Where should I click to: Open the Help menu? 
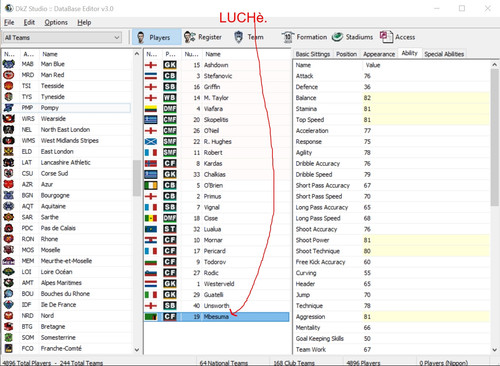pyautogui.click(x=84, y=22)
